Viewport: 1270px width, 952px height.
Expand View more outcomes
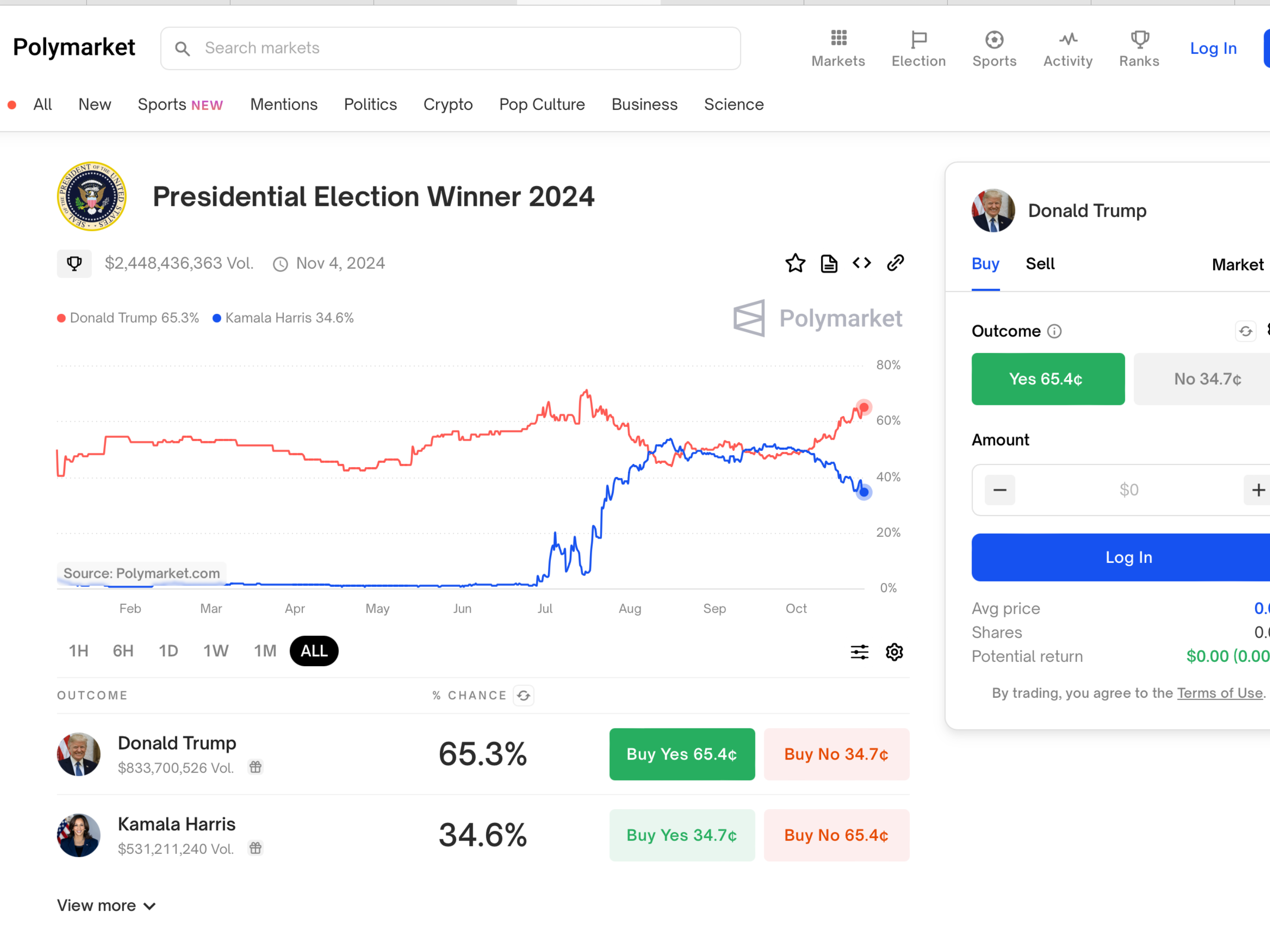[106, 906]
